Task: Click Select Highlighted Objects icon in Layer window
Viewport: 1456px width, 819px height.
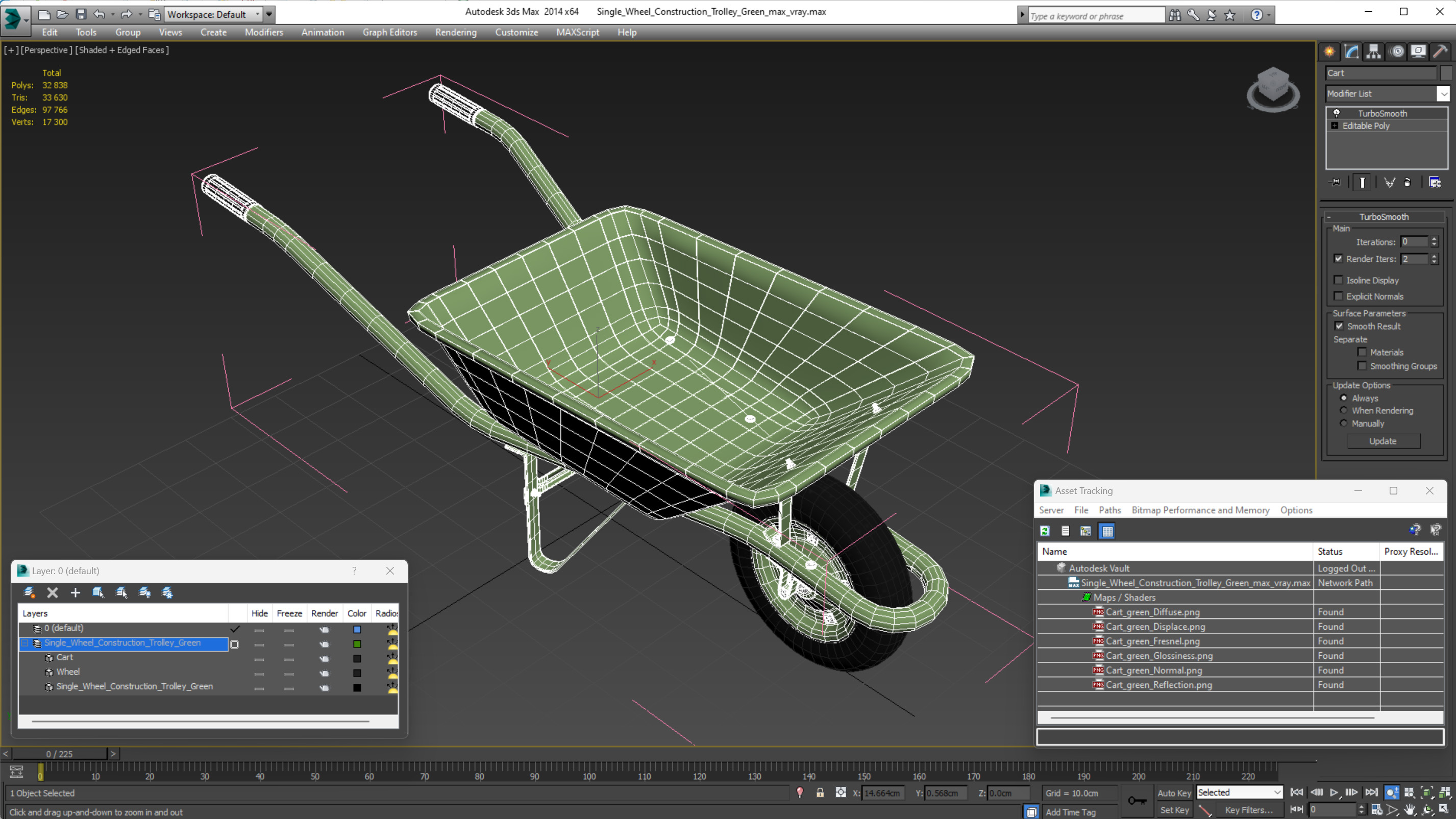Action: (x=98, y=592)
